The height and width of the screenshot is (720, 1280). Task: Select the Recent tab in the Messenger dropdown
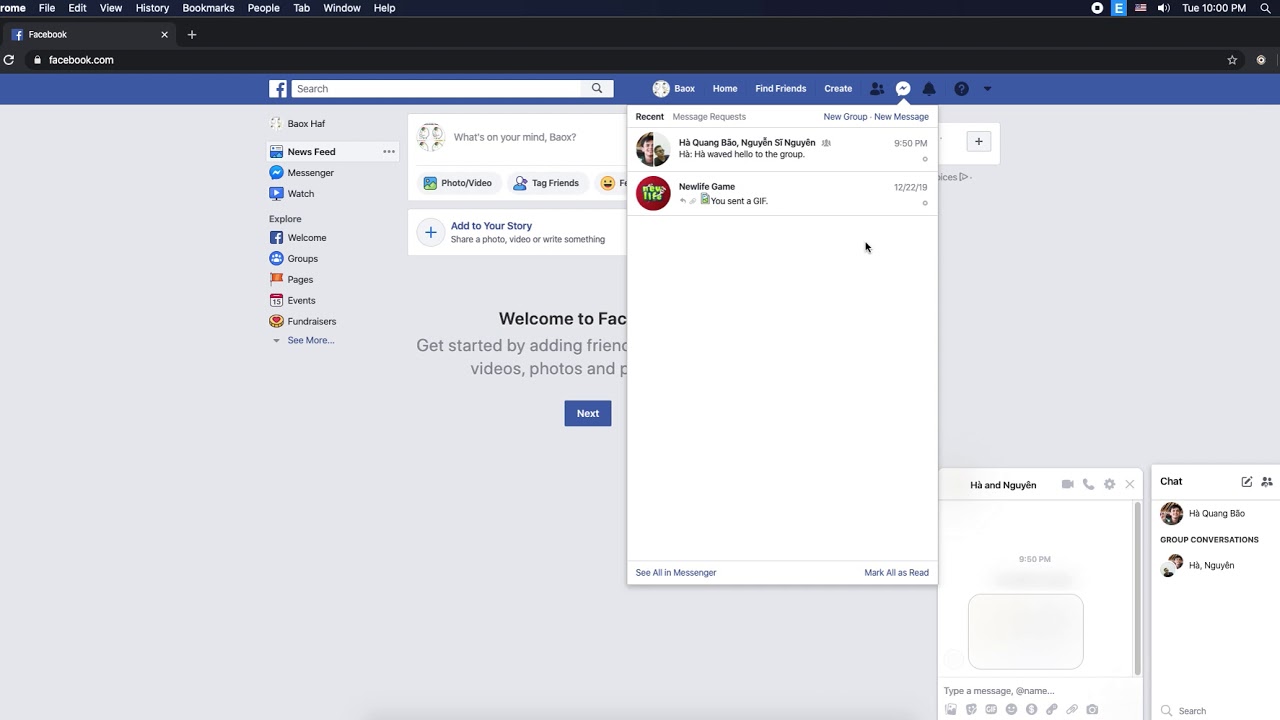(x=650, y=117)
